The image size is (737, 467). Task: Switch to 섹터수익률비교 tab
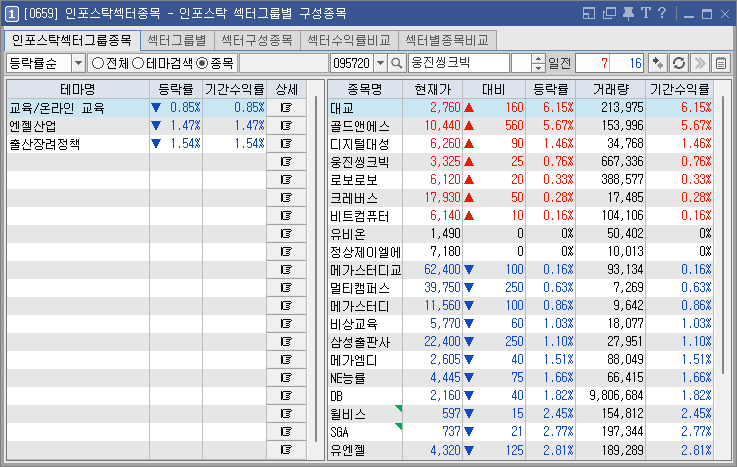[349, 40]
